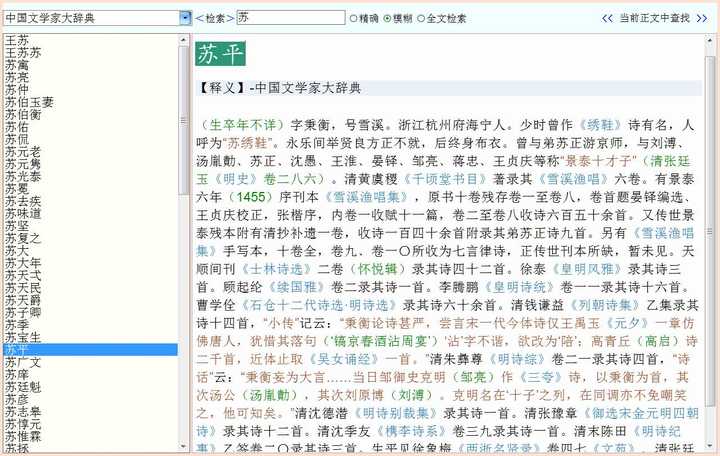Select 苏伯玉妻 in the entry list
The height and width of the screenshot is (456, 720).
click(x=29, y=102)
